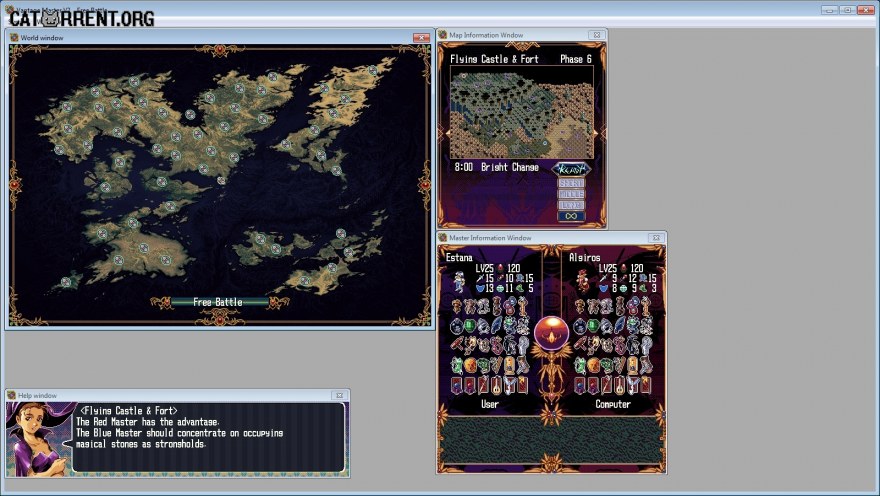Click 'The Red Master has the advantage' line
Viewport: 880px width, 496px height.
point(147,422)
